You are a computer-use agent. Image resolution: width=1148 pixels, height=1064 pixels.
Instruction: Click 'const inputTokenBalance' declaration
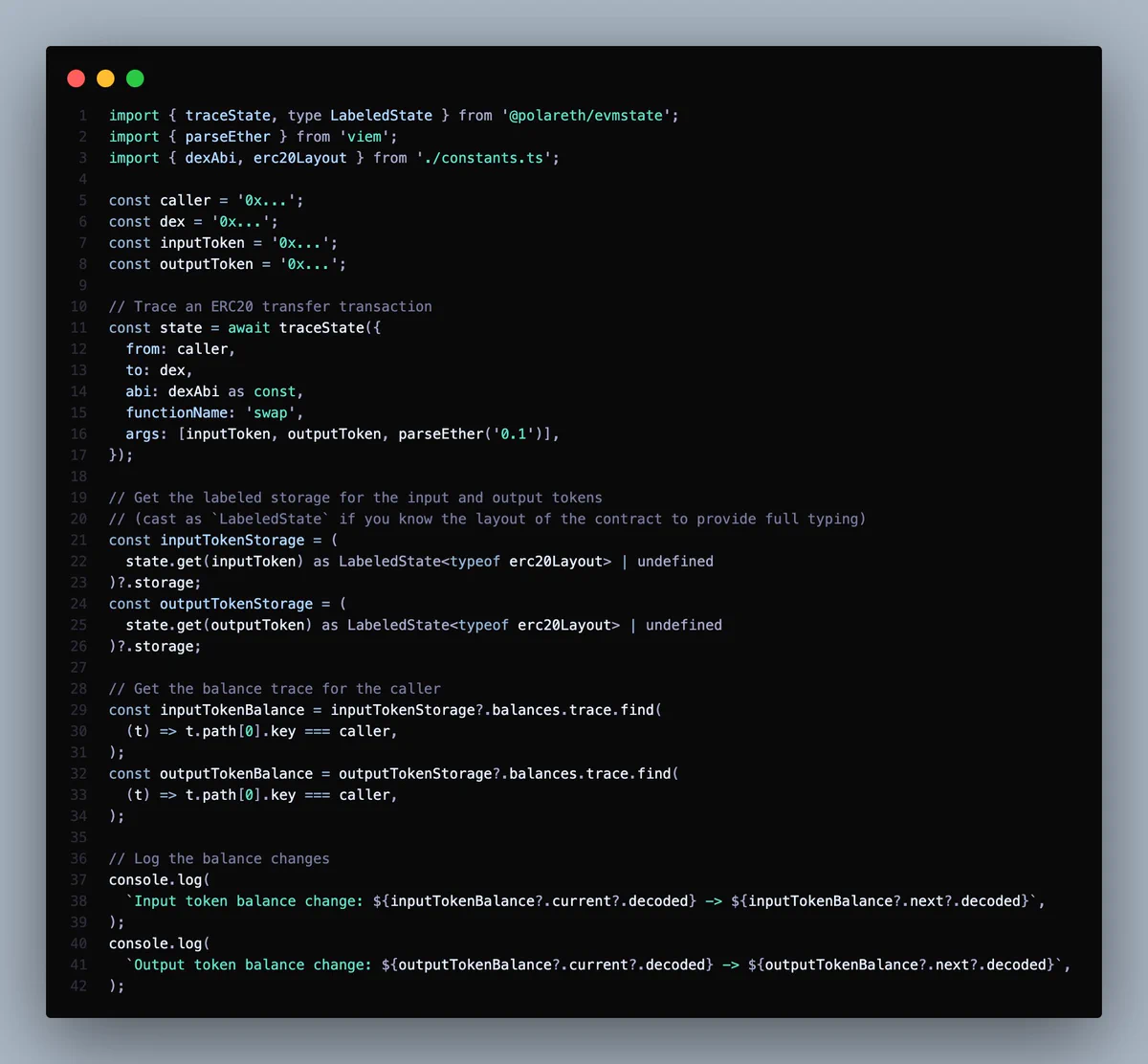207,711
